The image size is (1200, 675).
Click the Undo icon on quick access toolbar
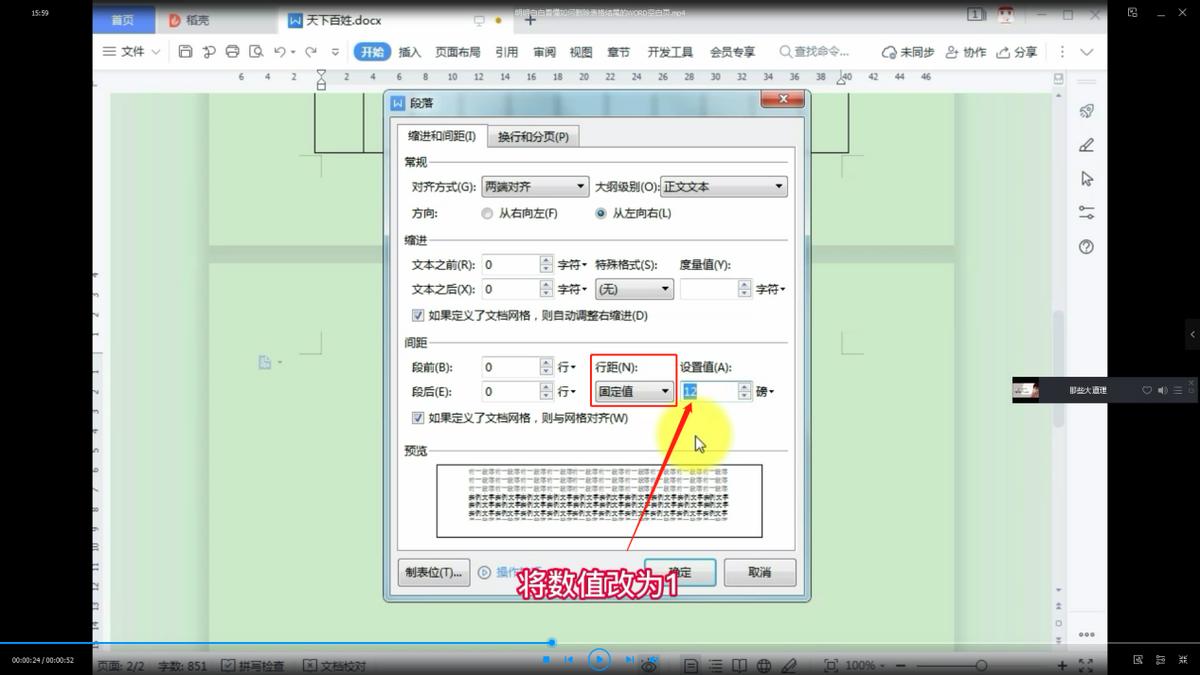pyautogui.click(x=280, y=51)
